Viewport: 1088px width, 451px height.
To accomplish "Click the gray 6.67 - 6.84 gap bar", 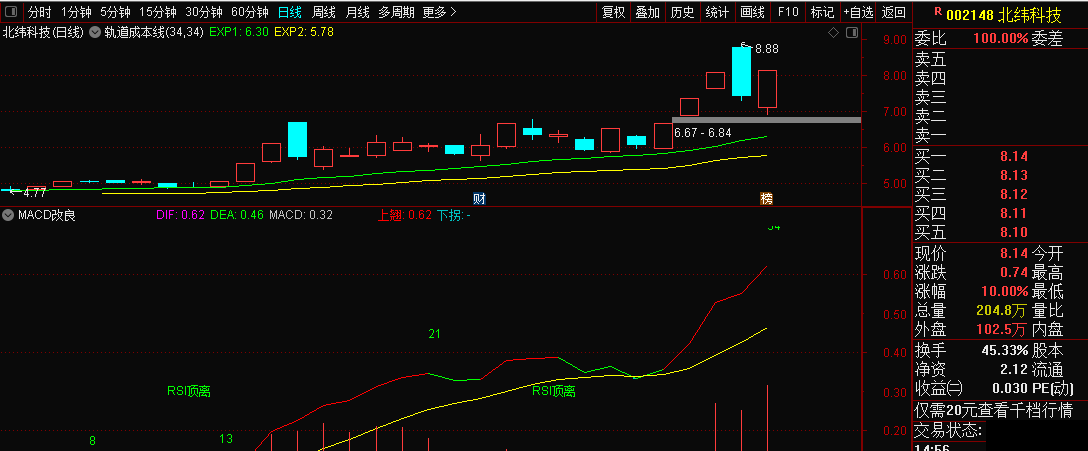I will click(766, 120).
